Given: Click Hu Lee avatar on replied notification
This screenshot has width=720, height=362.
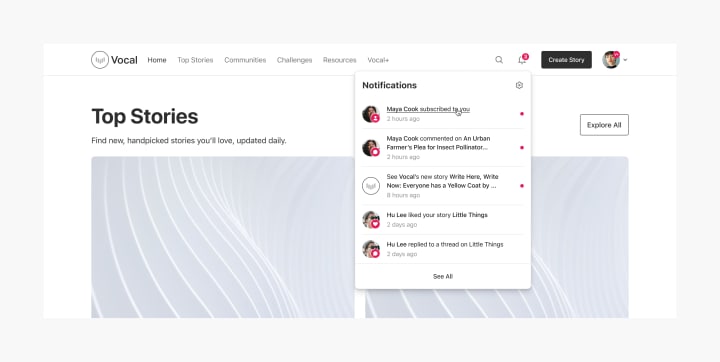Looking at the screenshot, I should point(371,249).
